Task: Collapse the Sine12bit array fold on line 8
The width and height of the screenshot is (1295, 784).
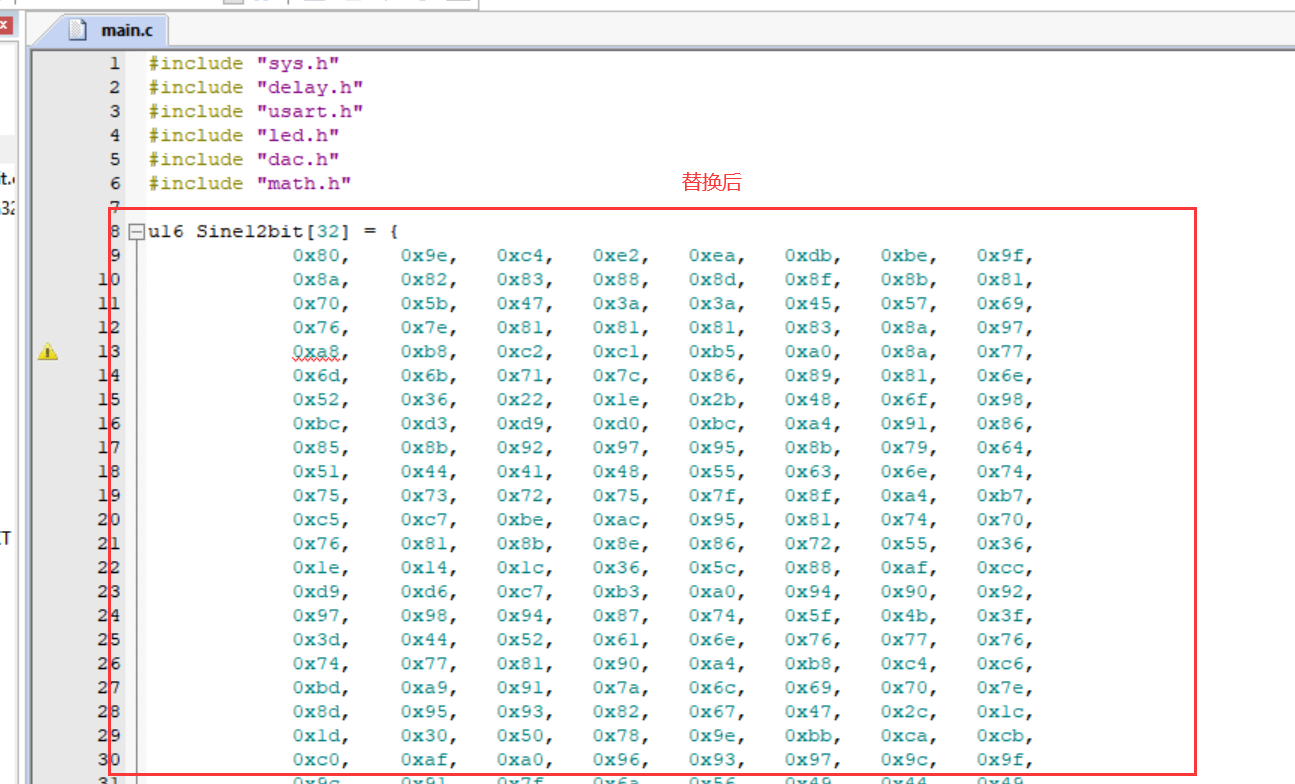Action: (x=137, y=232)
